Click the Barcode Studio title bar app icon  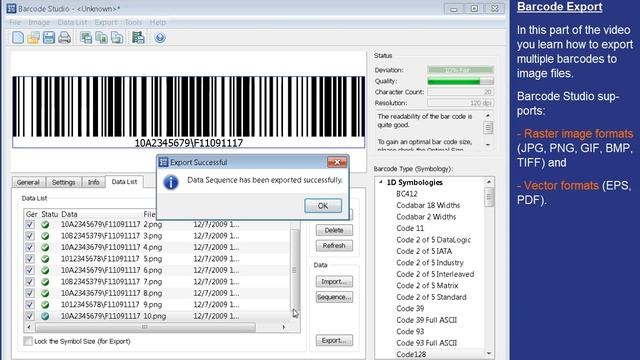click(x=11, y=8)
